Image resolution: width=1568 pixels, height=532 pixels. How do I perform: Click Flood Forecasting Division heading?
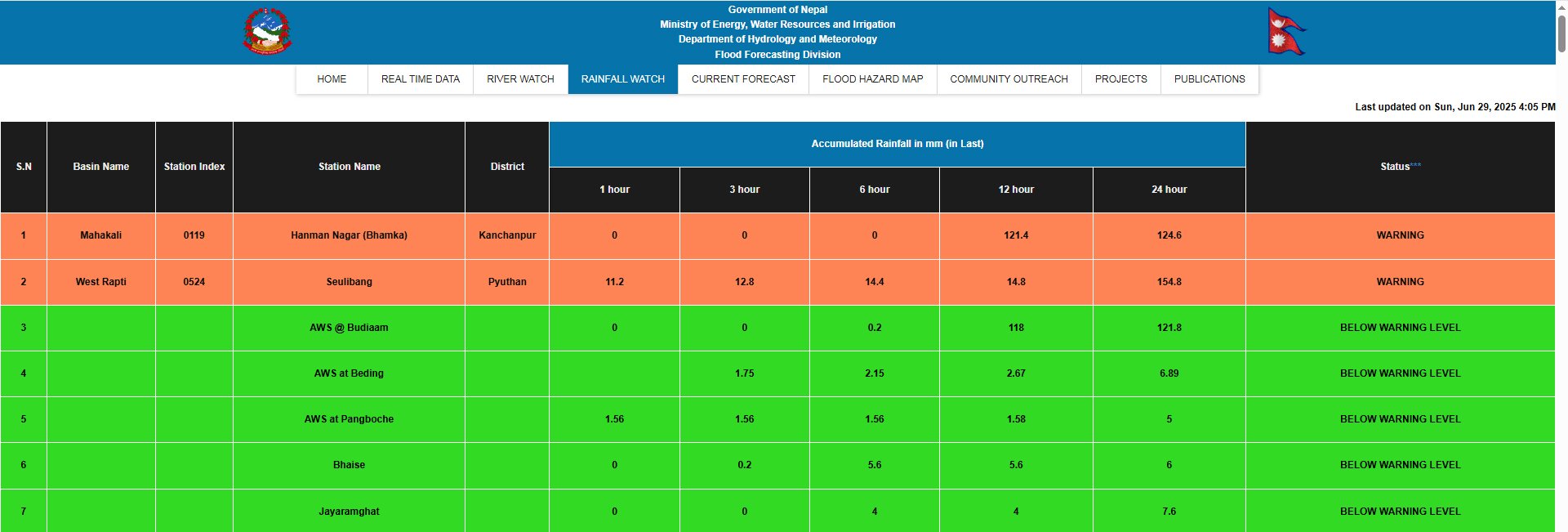(777, 55)
